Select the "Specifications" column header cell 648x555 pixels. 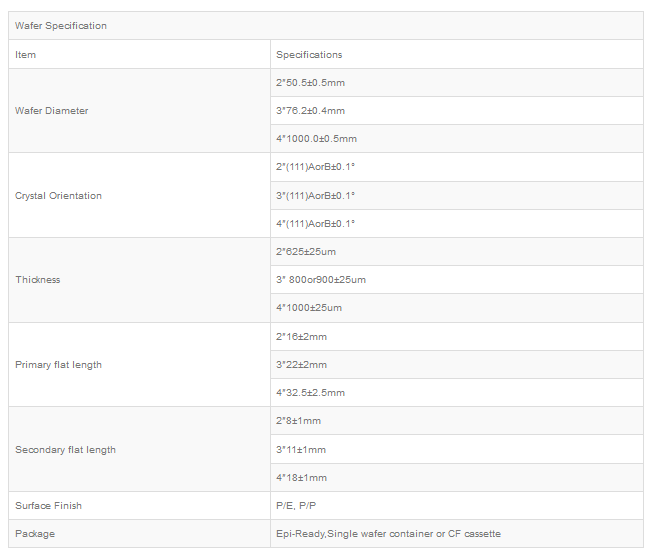pos(309,55)
